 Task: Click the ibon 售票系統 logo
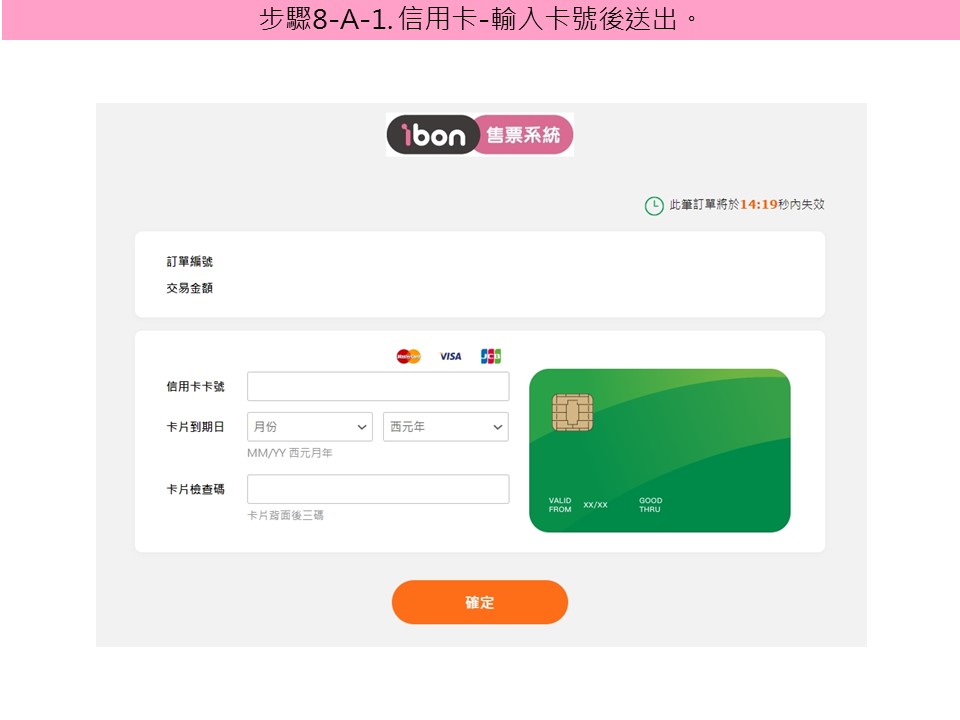tap(480, 135)
